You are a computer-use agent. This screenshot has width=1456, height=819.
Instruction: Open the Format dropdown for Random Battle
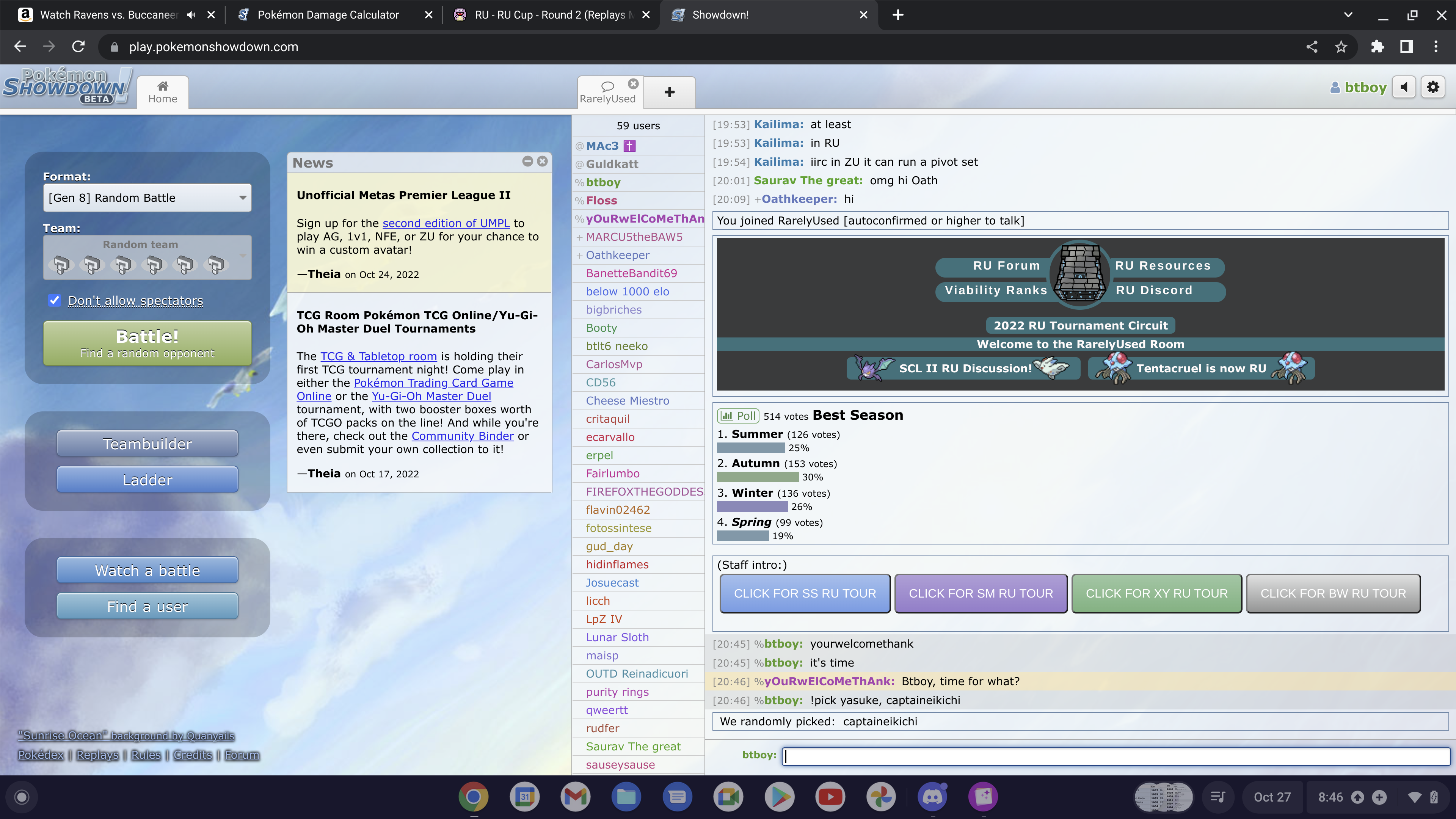coord(147,198)
